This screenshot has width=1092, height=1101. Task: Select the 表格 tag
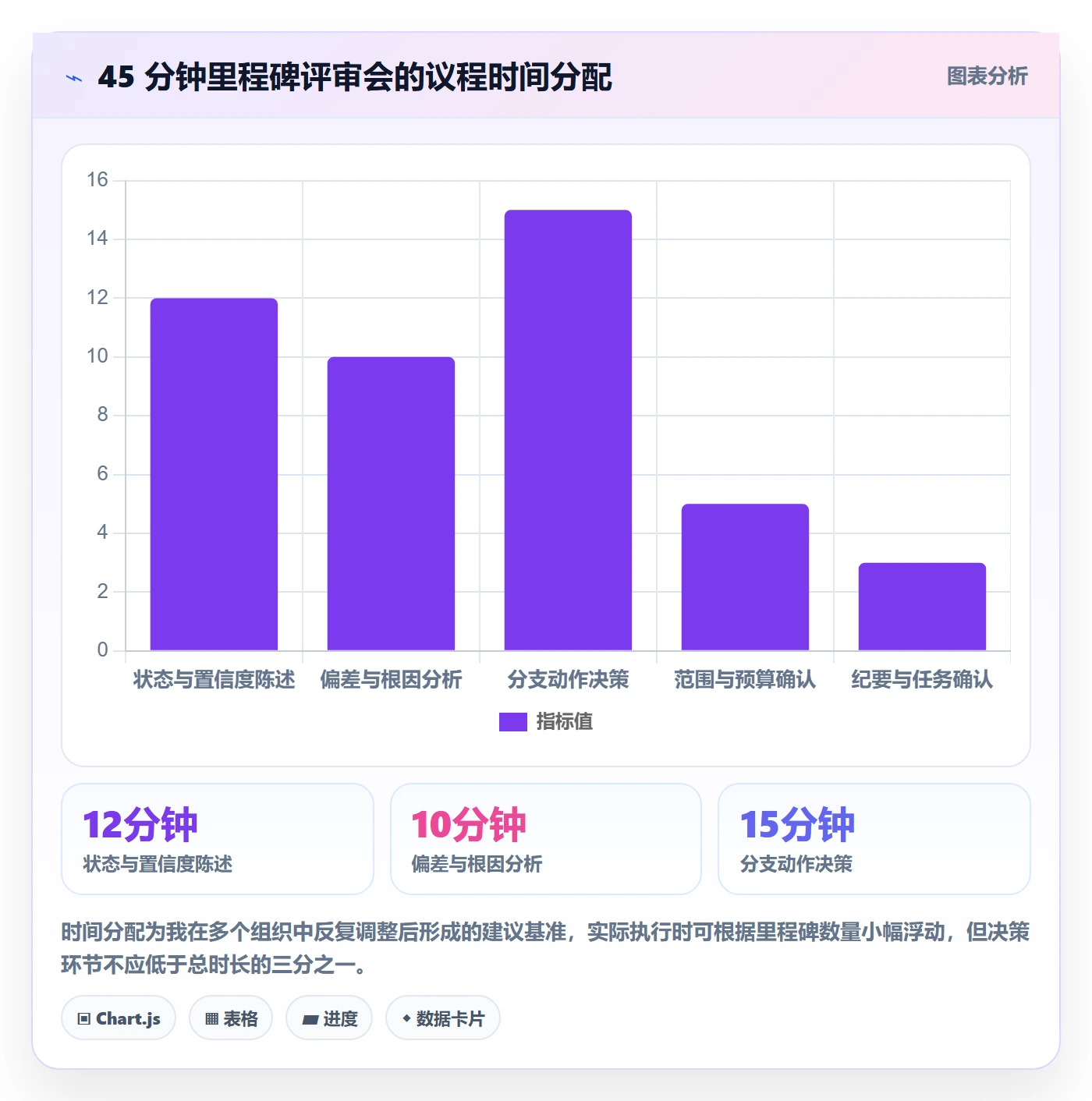[x=231, y=1018]
